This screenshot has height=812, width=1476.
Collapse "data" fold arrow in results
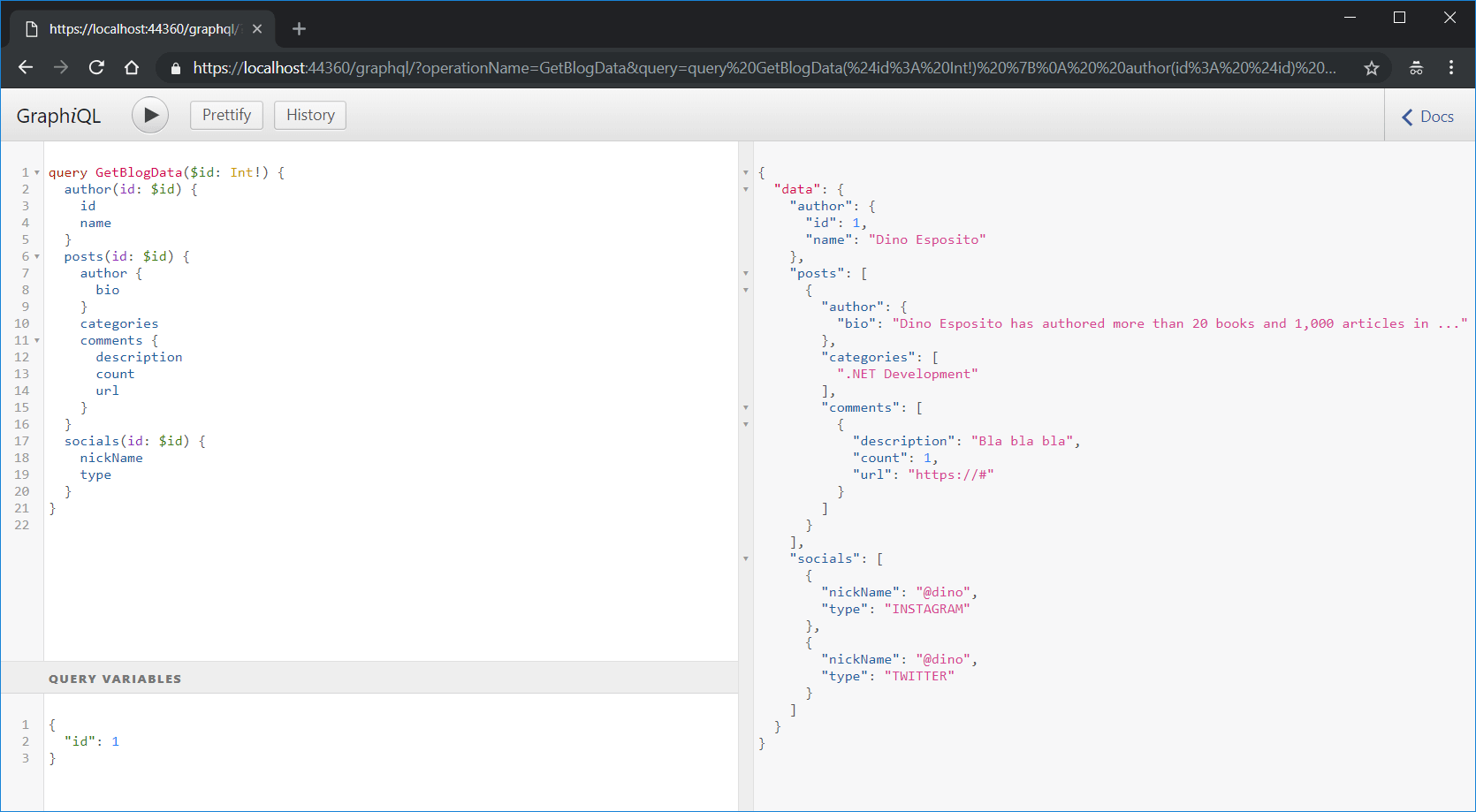[x=746, y=190]
